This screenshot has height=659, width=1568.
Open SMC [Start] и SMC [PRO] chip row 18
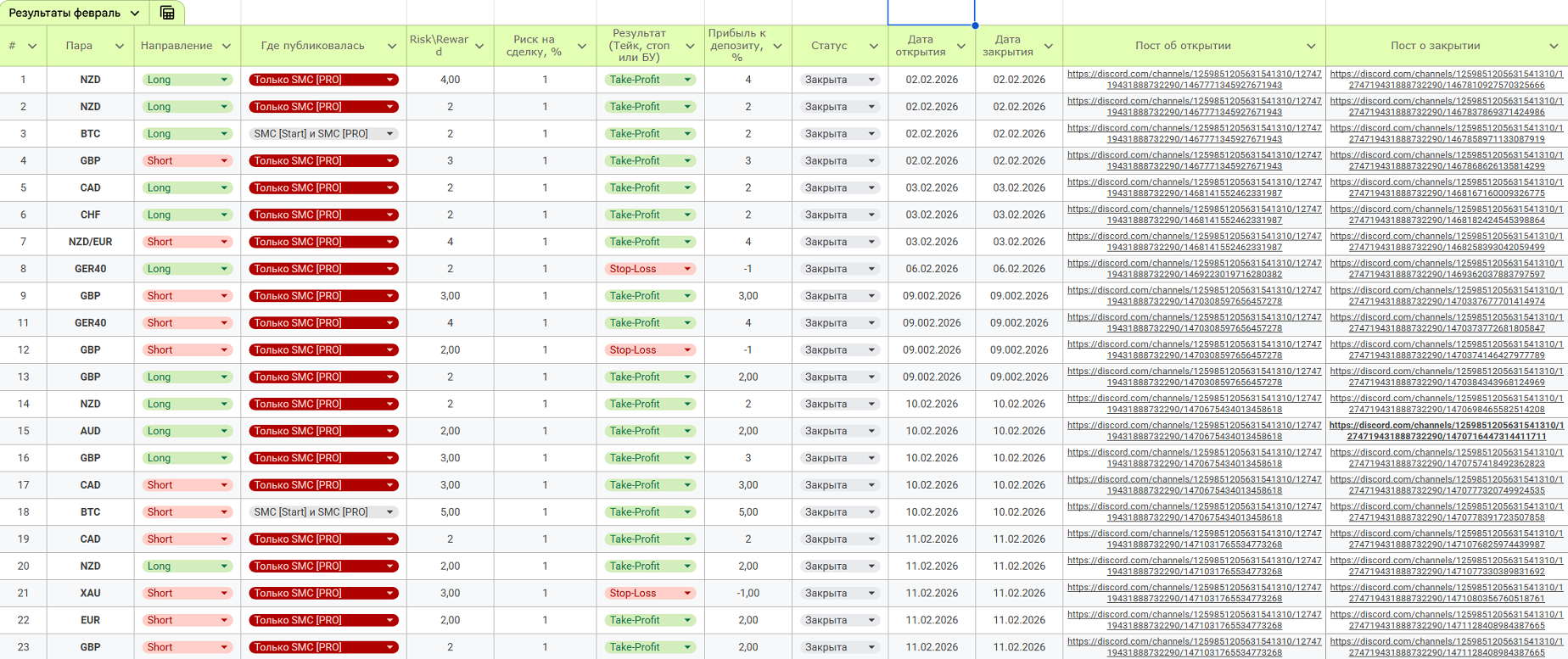tap(323, 512)
